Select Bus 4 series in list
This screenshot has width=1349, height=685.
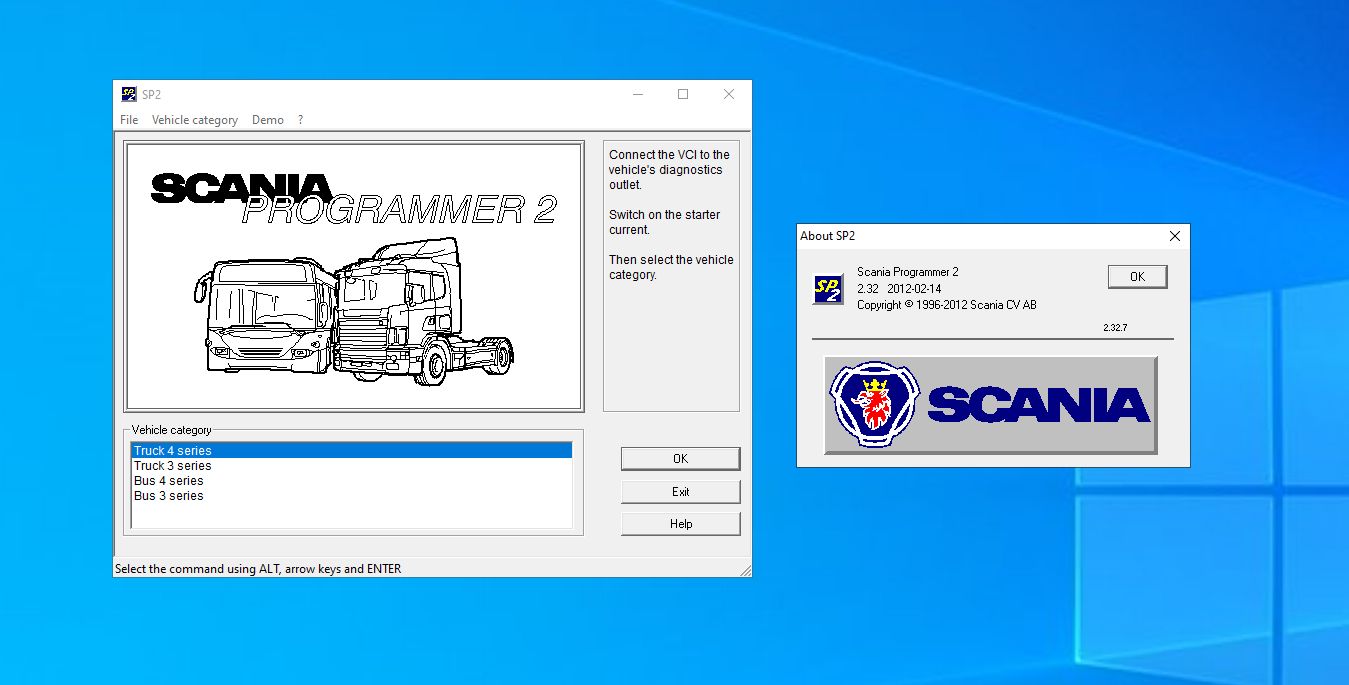click(352, 481)
